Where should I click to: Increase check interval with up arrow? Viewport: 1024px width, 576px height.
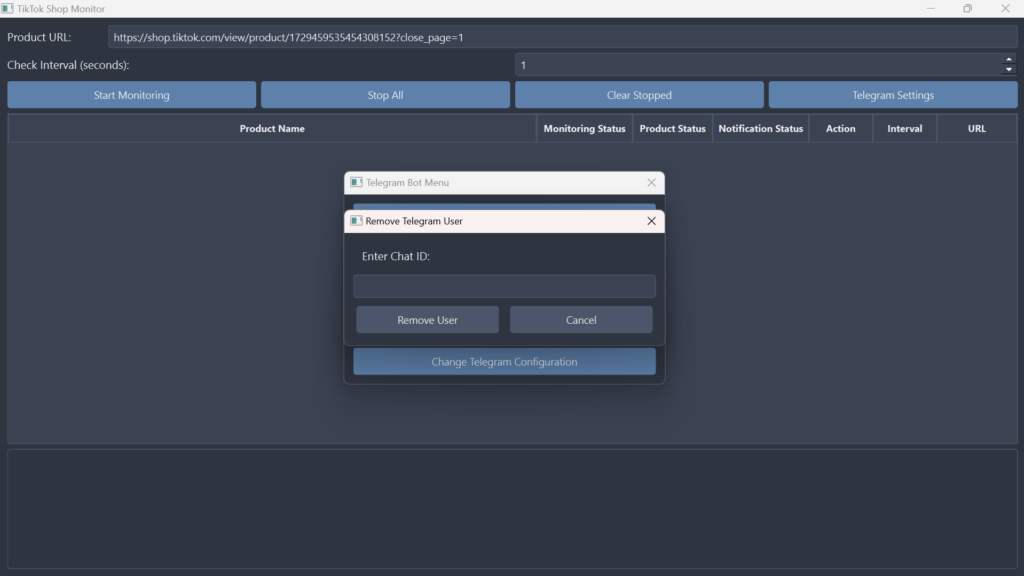(x=1009, y=59)
